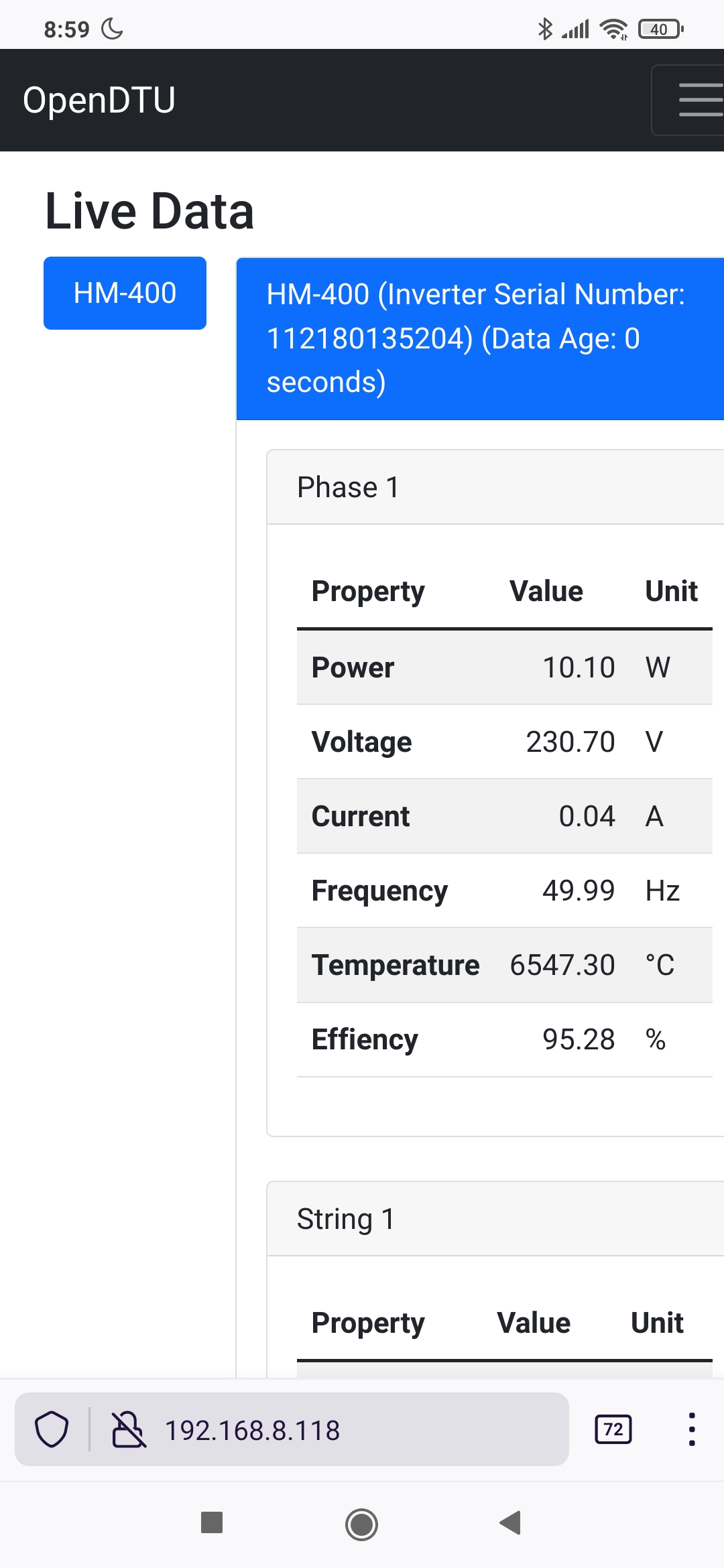Tap the insecure connection lock icon

tap(128, 1429)
